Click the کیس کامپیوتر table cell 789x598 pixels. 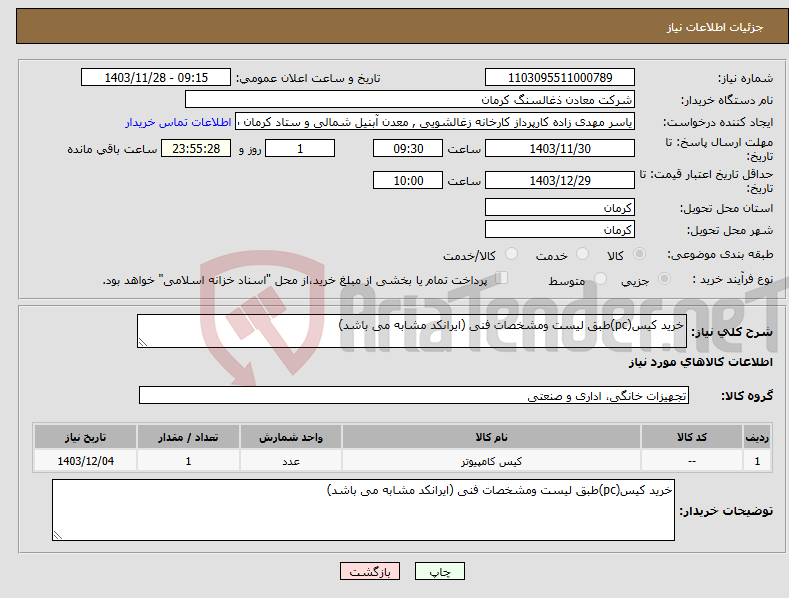(x=491, y=461)
